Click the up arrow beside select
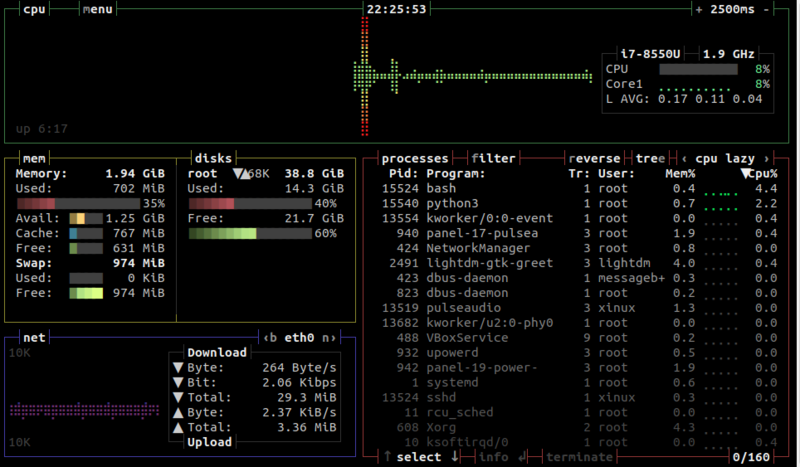The height and width of the screenshot is (467, 800). click(387, 457)
